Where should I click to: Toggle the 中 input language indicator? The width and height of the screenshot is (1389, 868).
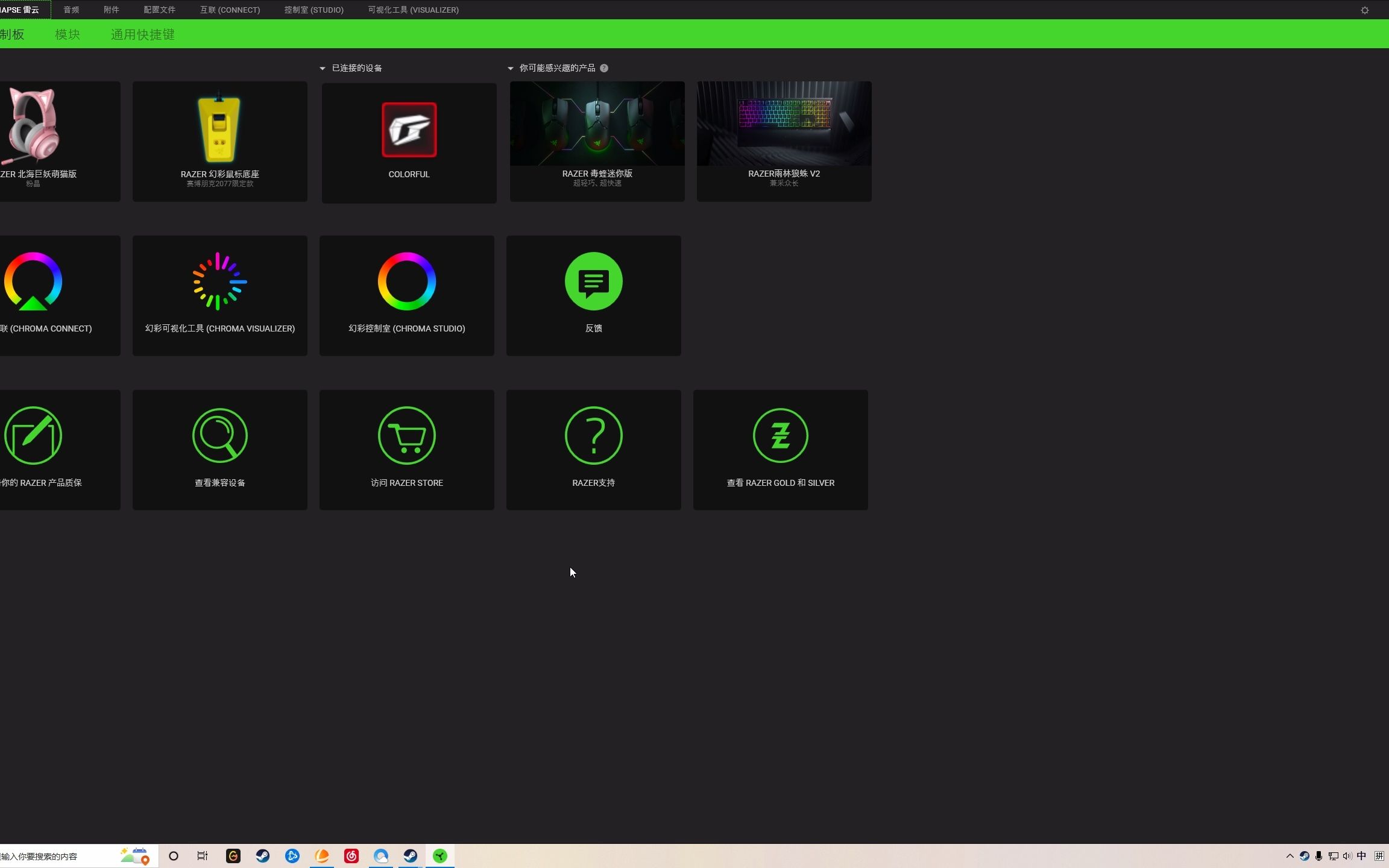[1362, 856]
